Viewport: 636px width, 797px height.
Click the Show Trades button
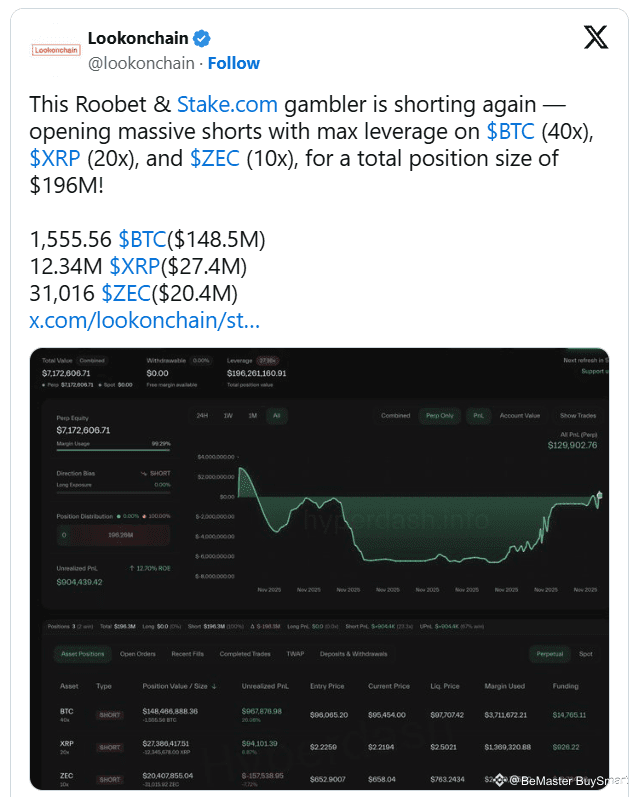pos(576,415)
